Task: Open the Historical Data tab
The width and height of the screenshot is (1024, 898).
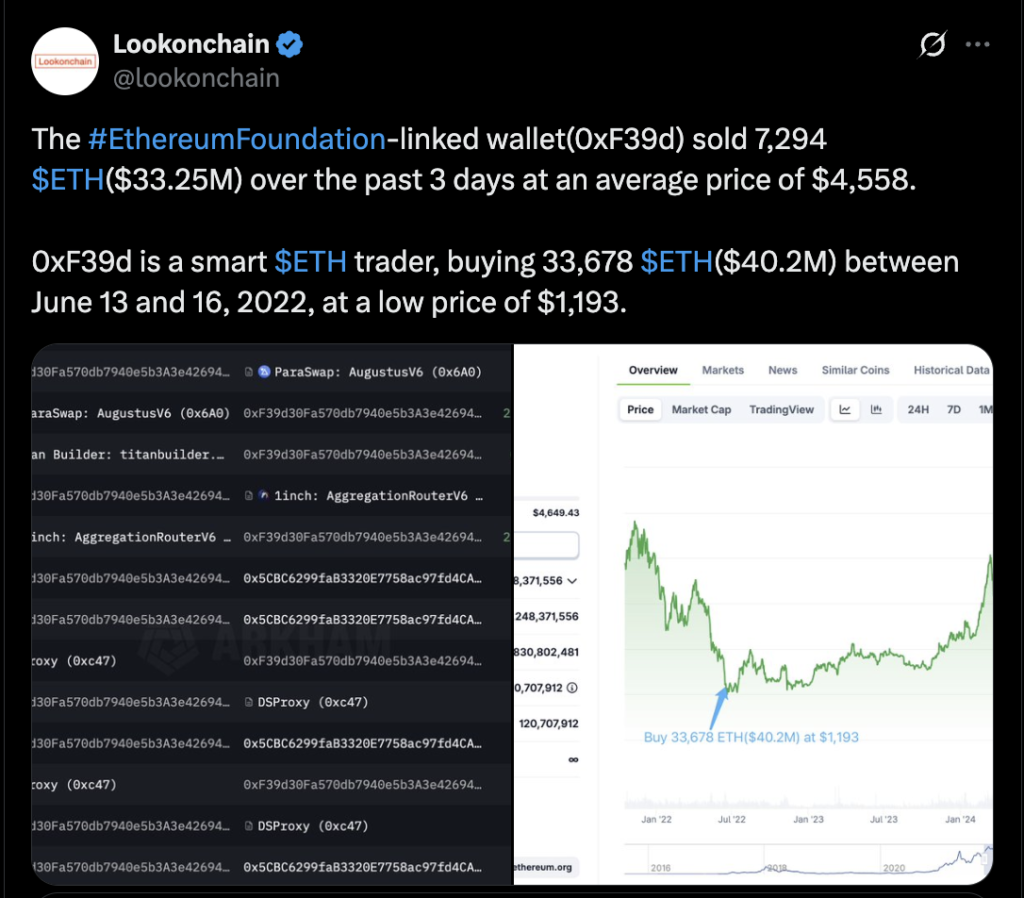Action: pos(950,370)
